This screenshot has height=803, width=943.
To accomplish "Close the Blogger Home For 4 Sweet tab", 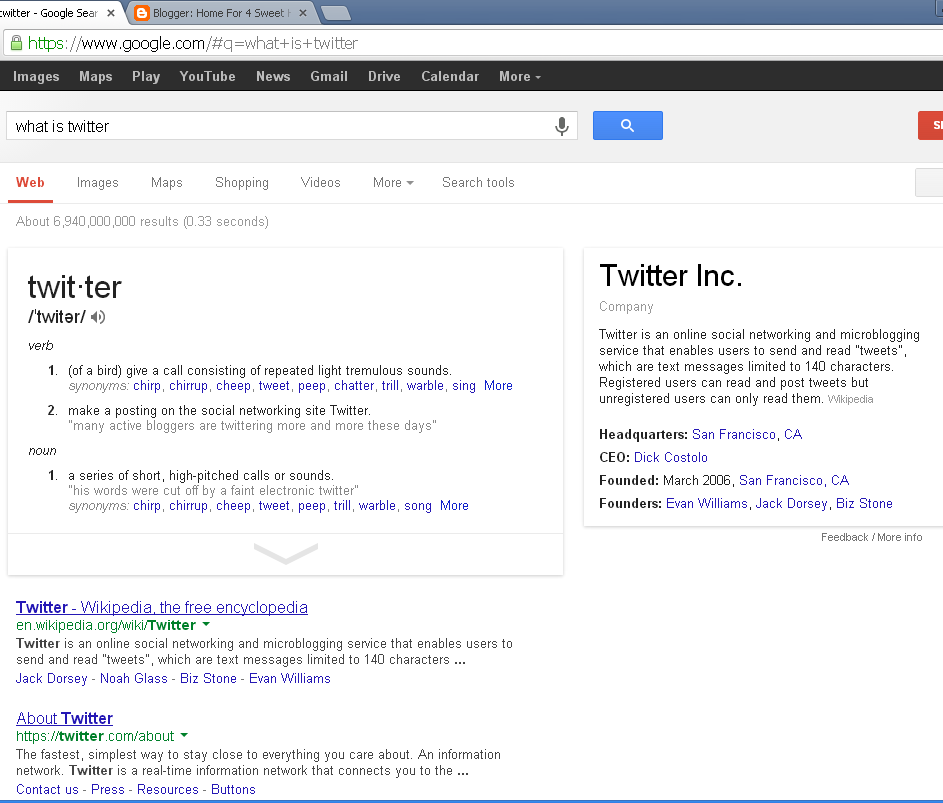I will tap(303, 13).
